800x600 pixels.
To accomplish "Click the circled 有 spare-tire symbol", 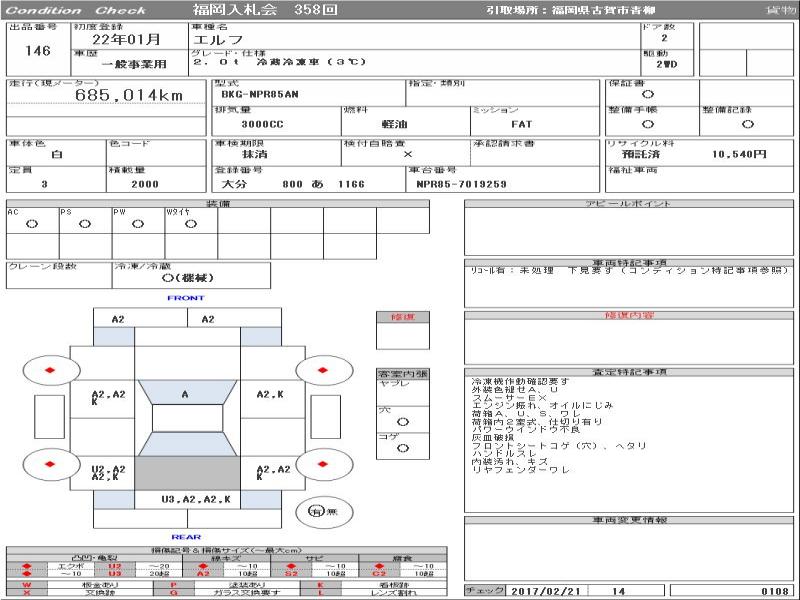I will click(x=317, y=510).
